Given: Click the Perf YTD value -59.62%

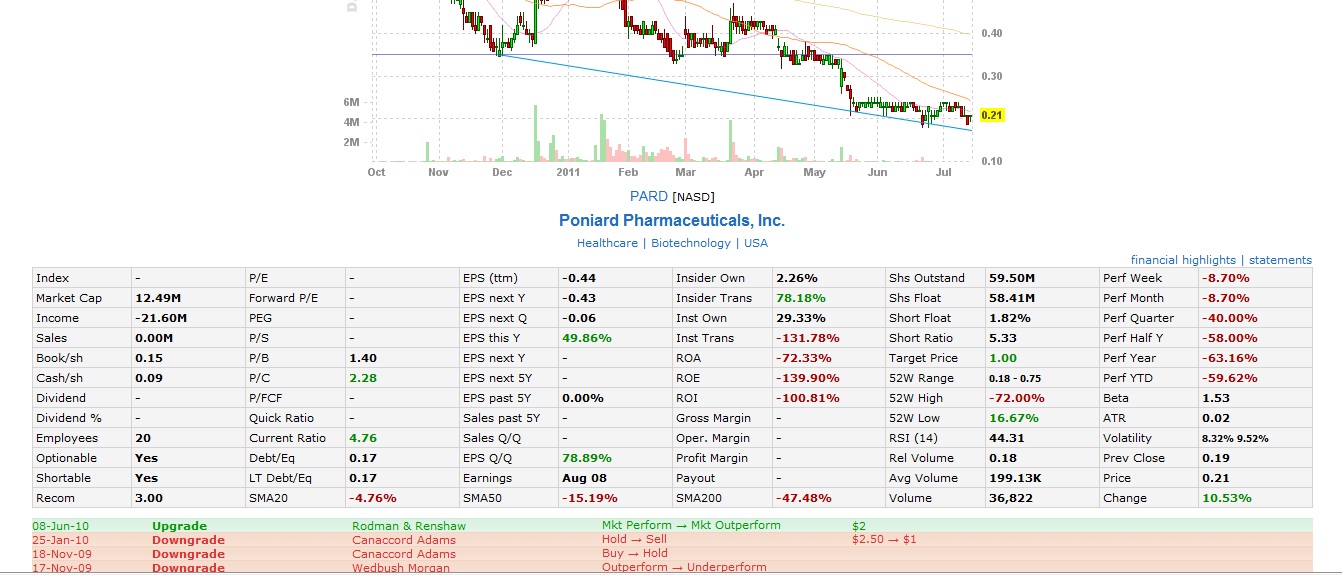Looking at the screenshot, I should coord(1230,378).
